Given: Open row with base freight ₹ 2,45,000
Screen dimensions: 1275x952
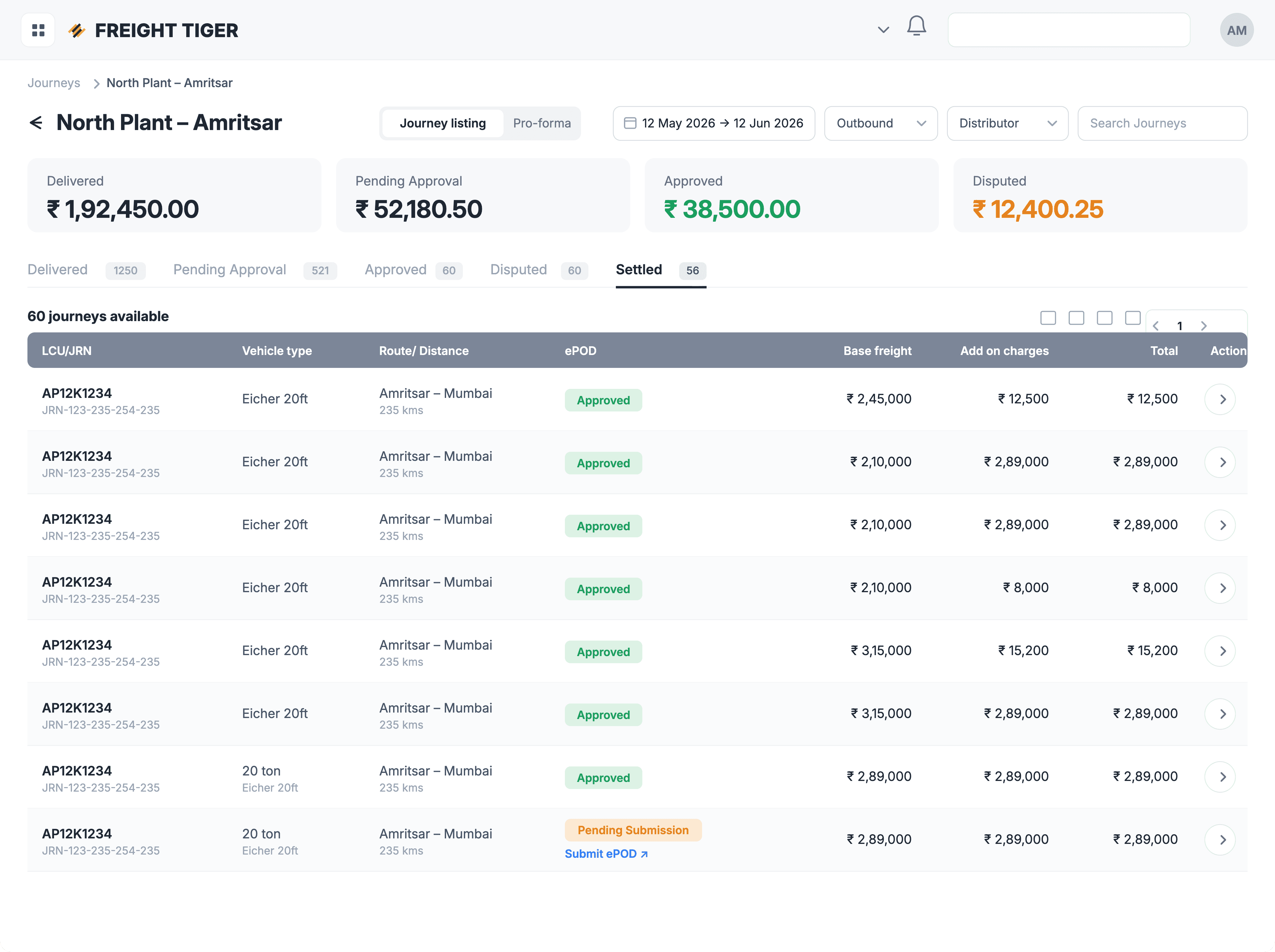Looking at the screenshot, I should tap(1220, 400).
